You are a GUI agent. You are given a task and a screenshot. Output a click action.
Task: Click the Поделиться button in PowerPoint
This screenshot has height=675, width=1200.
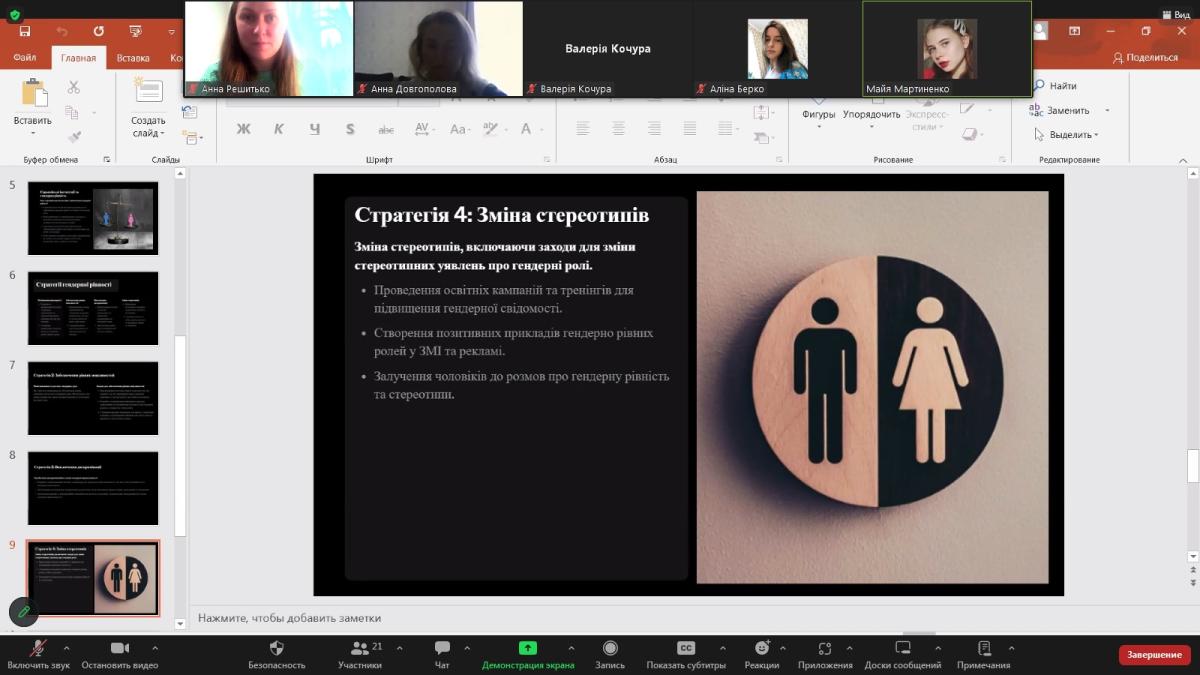click(1145, 58)
